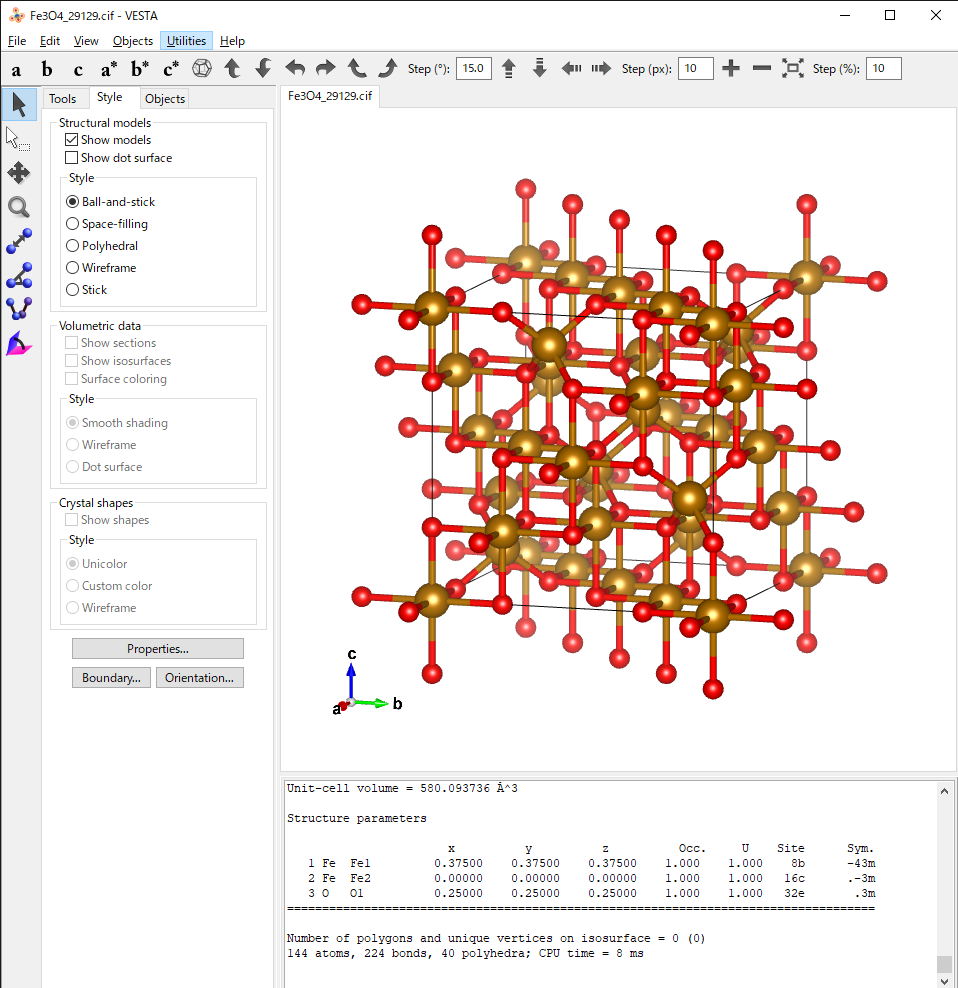Click the Fe1 row in structure parameters
This screenshot has height=988, width=958.
(591, 863)
